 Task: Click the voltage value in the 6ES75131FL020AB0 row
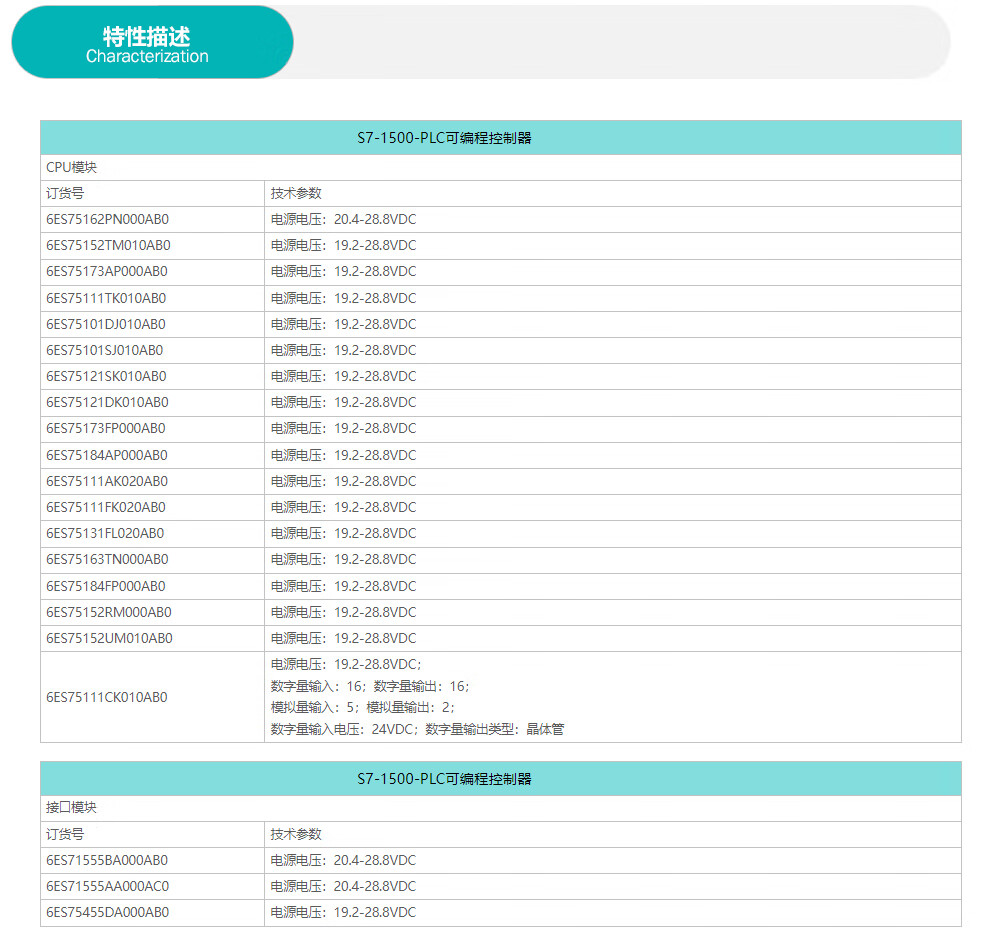click(x=375, y=534)
